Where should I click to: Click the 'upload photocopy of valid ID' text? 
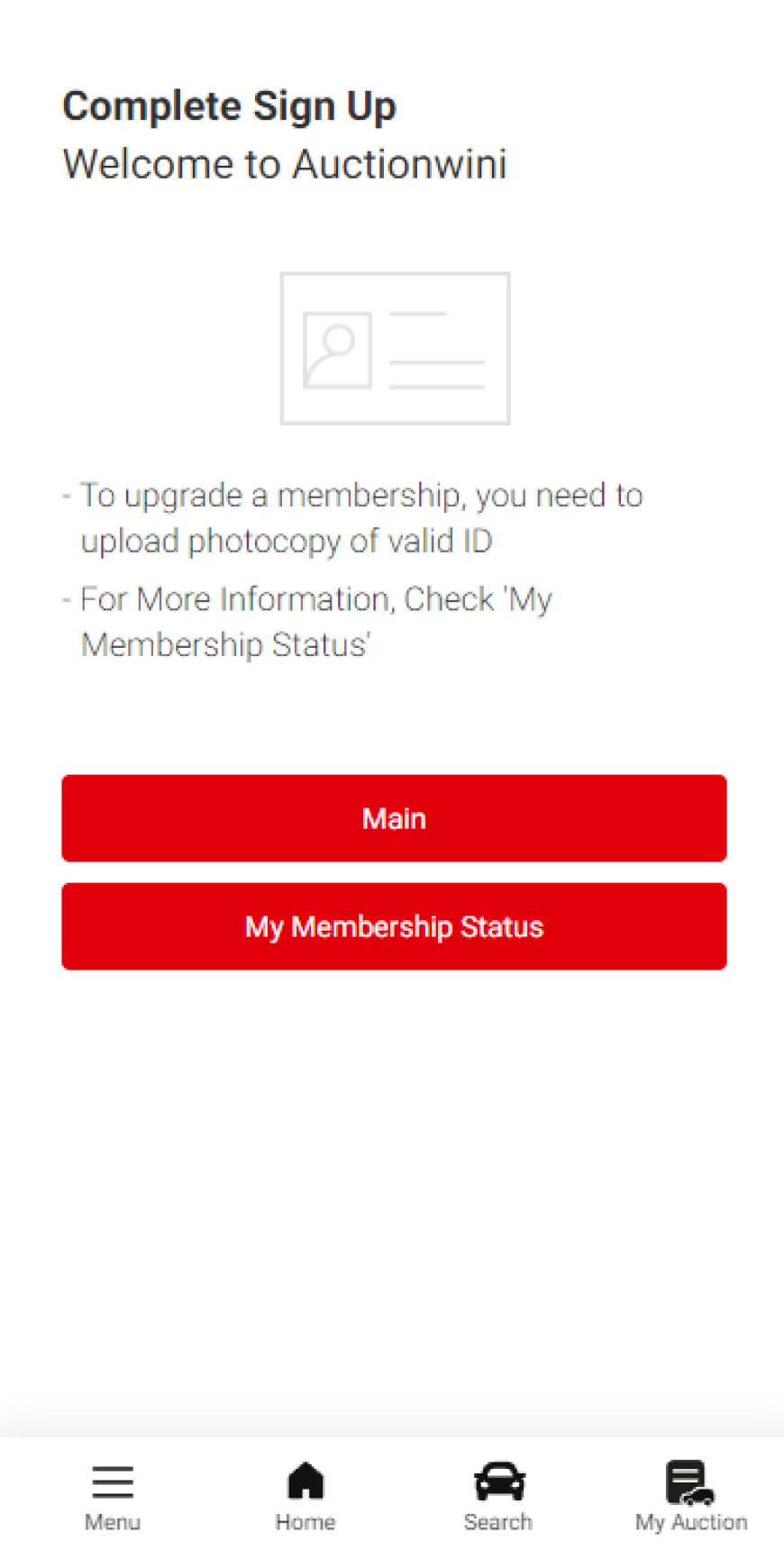287,541
